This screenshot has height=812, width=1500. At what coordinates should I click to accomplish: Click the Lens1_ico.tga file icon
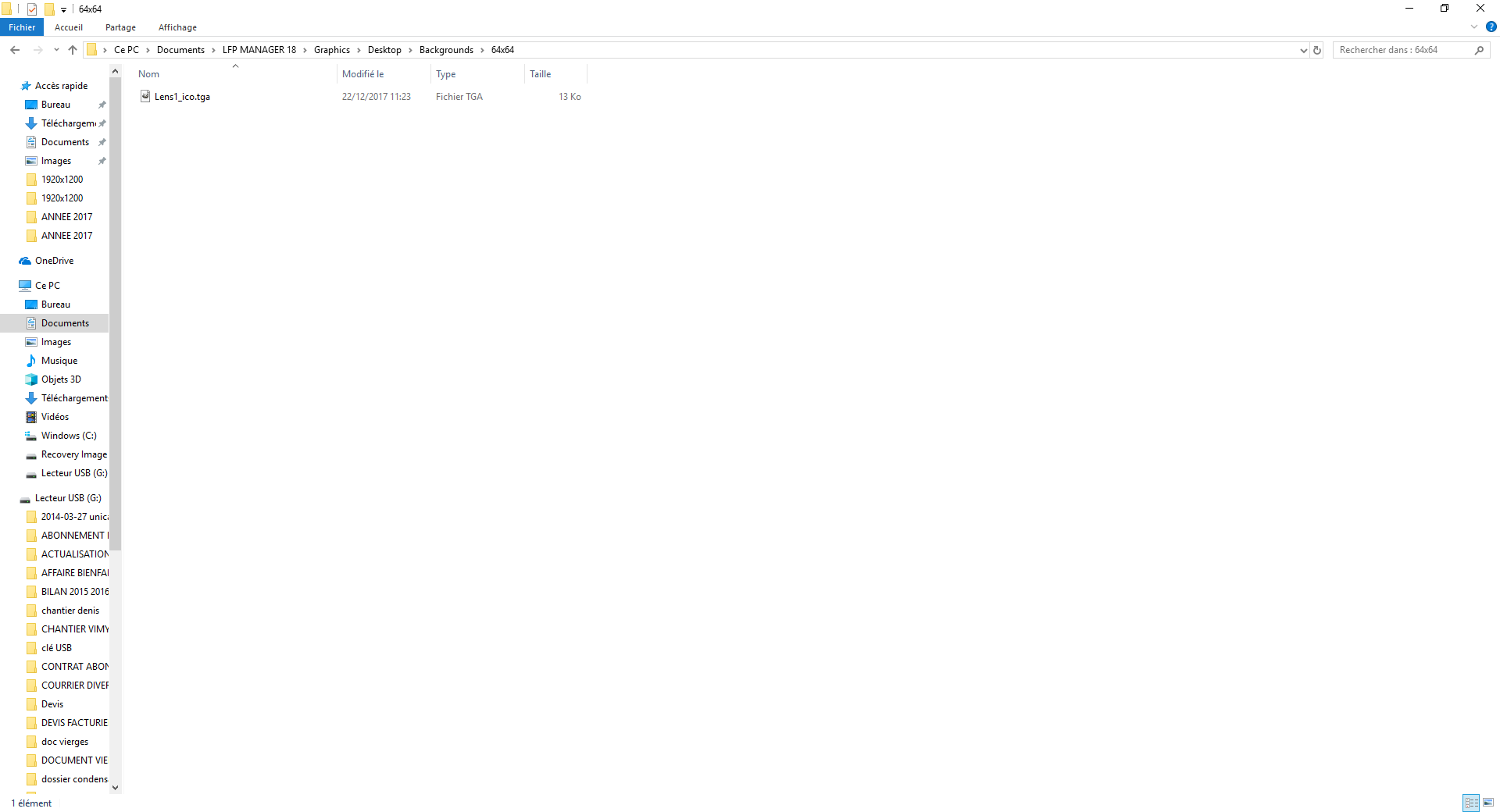tap(145, 96)
